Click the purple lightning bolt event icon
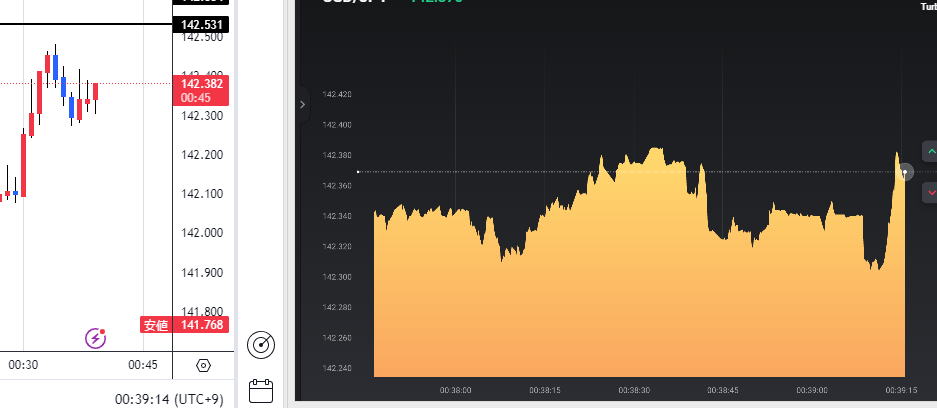Viewport: 937px width, 408px height. [96, 338]
